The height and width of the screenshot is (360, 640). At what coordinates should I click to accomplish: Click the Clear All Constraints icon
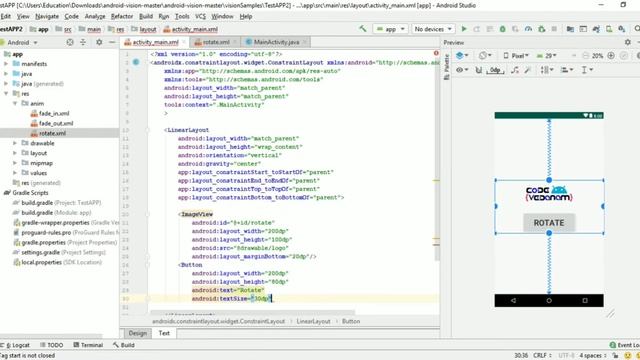tap(515, 70)
